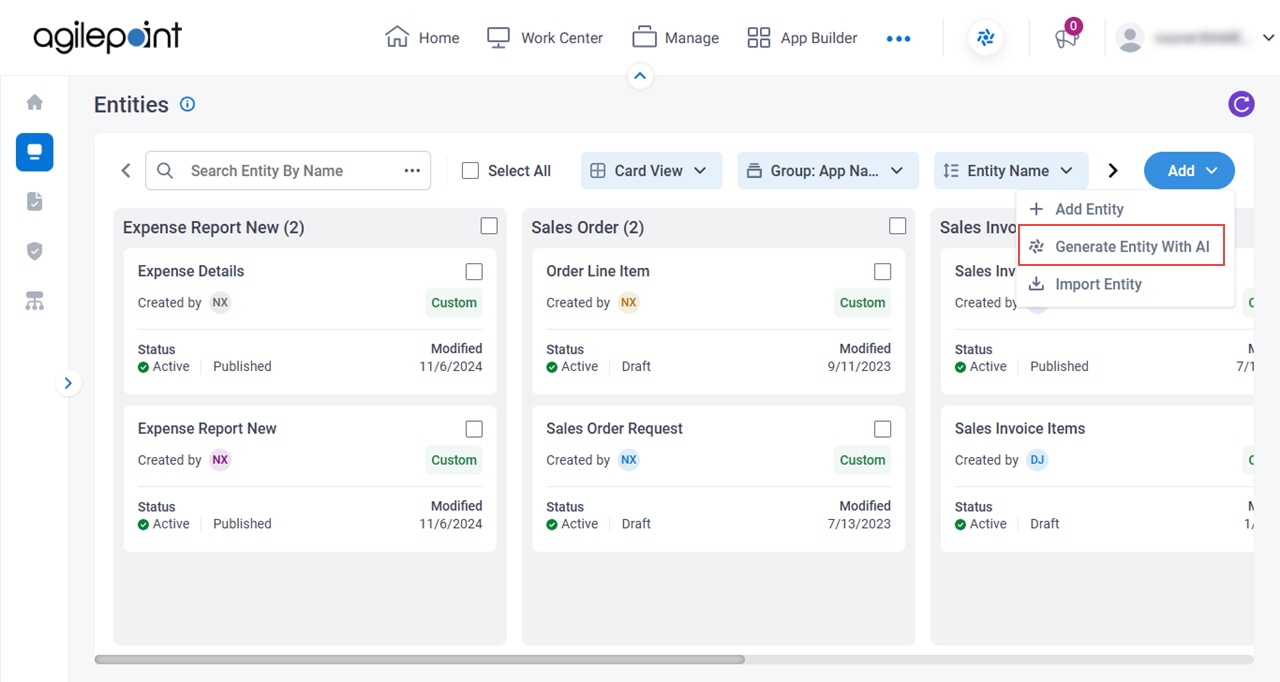Open the Expense Report New entity card
The height and width of the screenshot is (682, 1280).
pos(207,428)
